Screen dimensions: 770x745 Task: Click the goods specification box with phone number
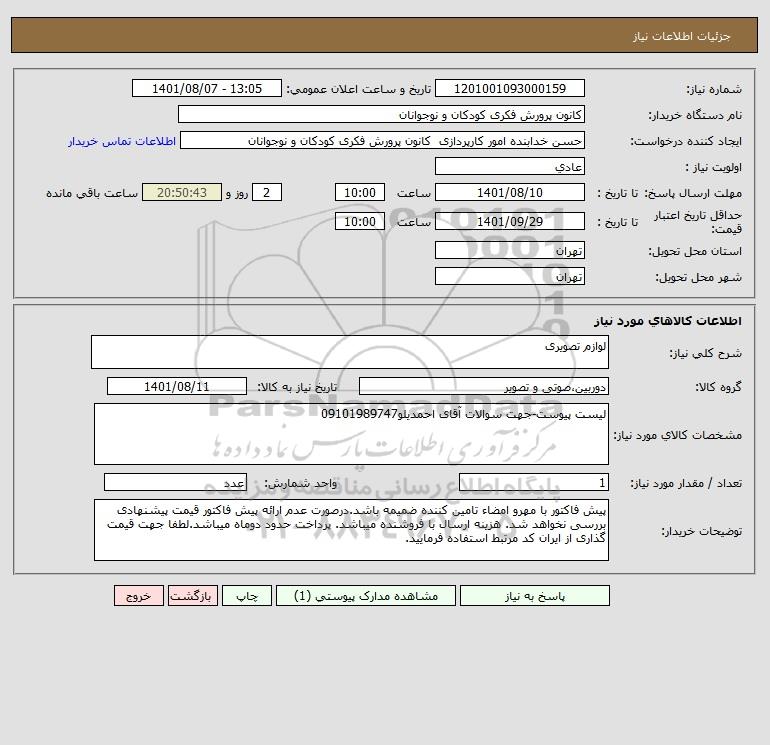tap(351, 434)
